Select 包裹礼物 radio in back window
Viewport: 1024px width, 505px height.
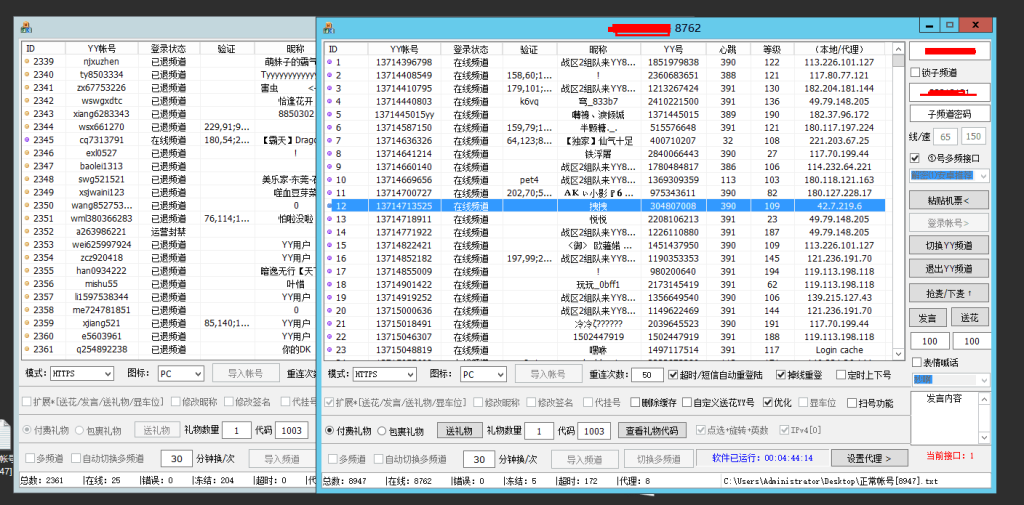[79, 430]
